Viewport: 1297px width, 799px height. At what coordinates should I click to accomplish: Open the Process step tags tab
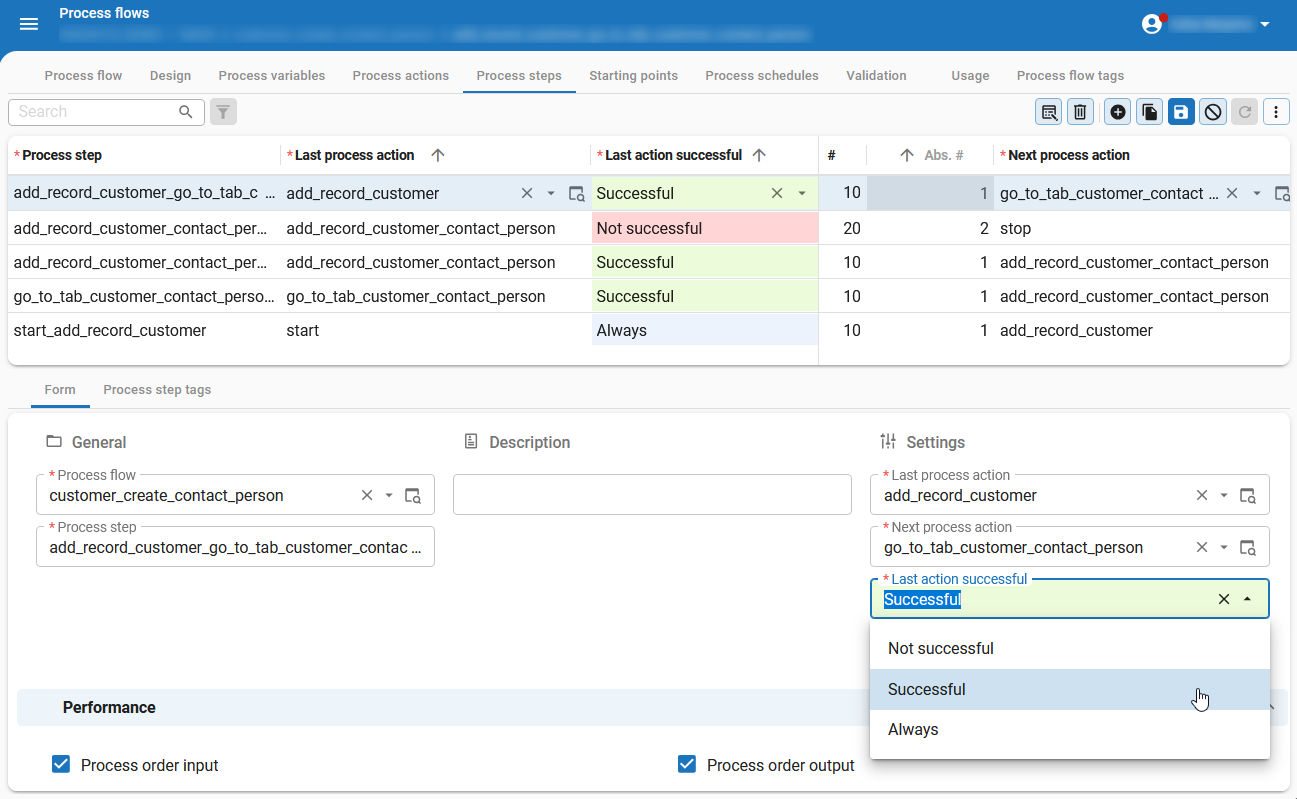point(157,390)
